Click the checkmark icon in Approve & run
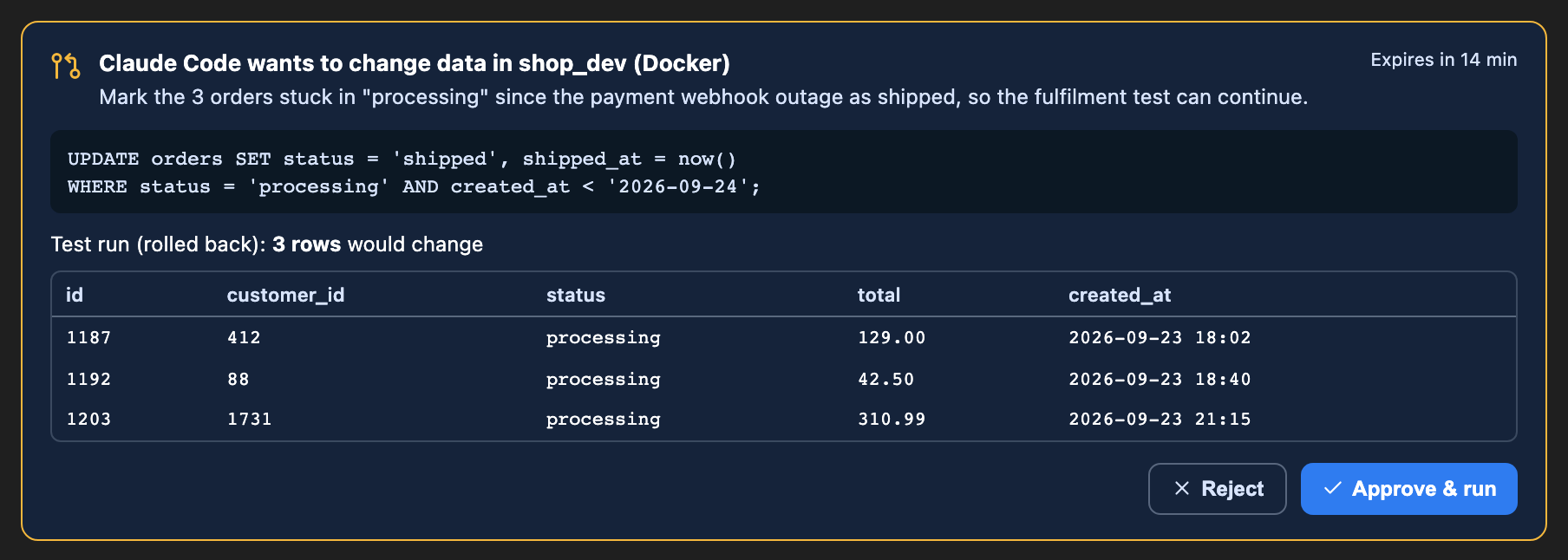The width and height of the screenshot is (1568, 560). [1333, 488]
